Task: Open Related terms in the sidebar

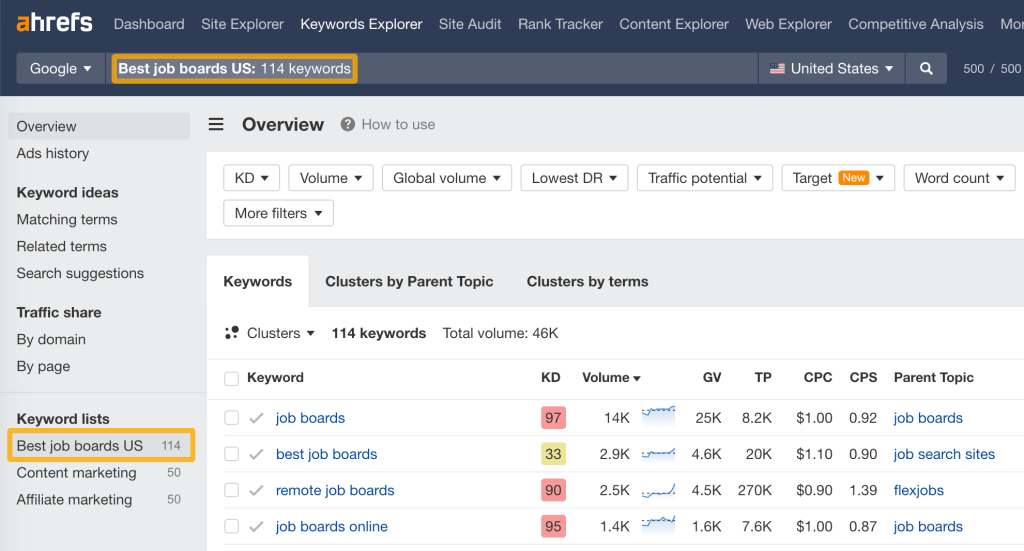Action: click(x=61, y=246)
